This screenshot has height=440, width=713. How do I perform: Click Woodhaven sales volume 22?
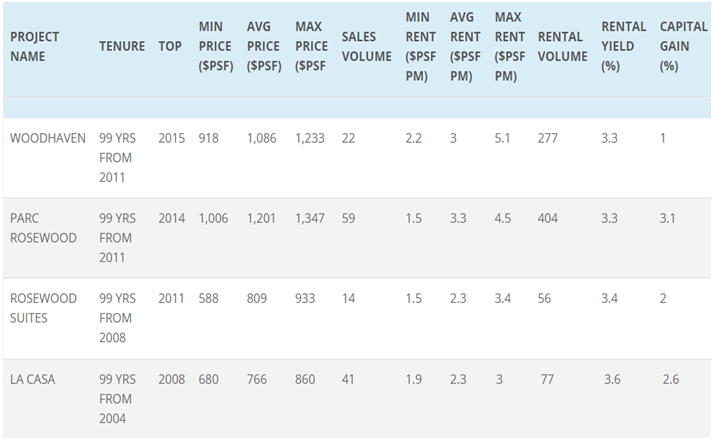[348, 138]
